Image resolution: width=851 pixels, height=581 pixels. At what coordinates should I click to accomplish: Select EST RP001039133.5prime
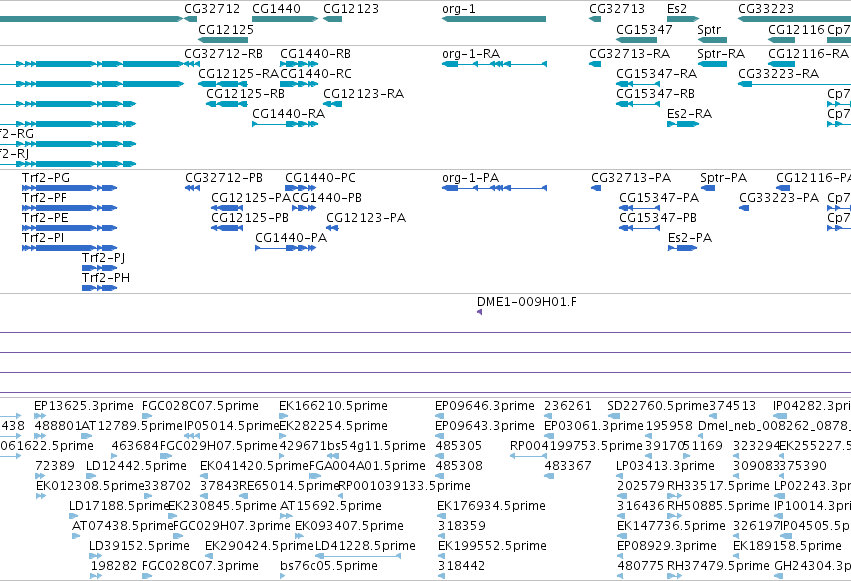(x=341, y=496)
